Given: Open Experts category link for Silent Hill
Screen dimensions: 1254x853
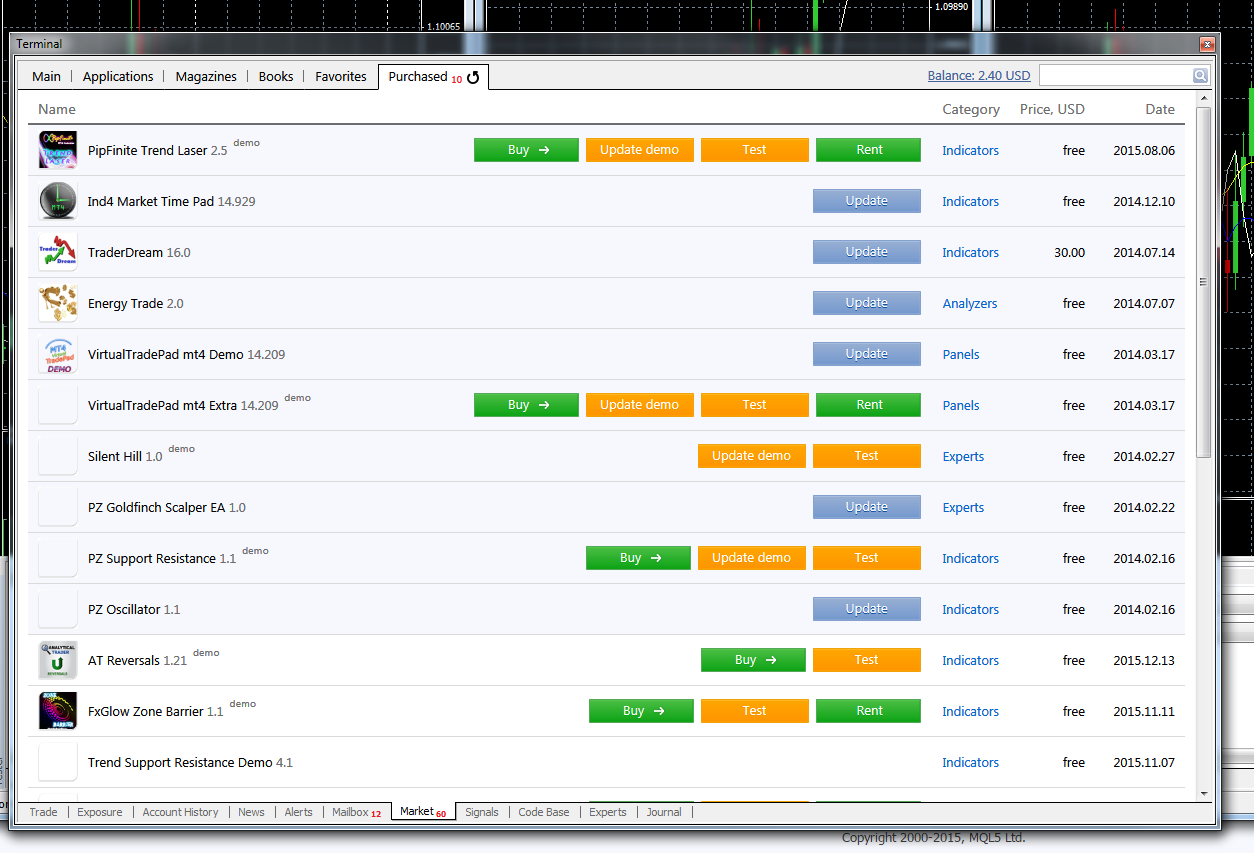Looking at the screenshot, I should click(x=963, y=457).
